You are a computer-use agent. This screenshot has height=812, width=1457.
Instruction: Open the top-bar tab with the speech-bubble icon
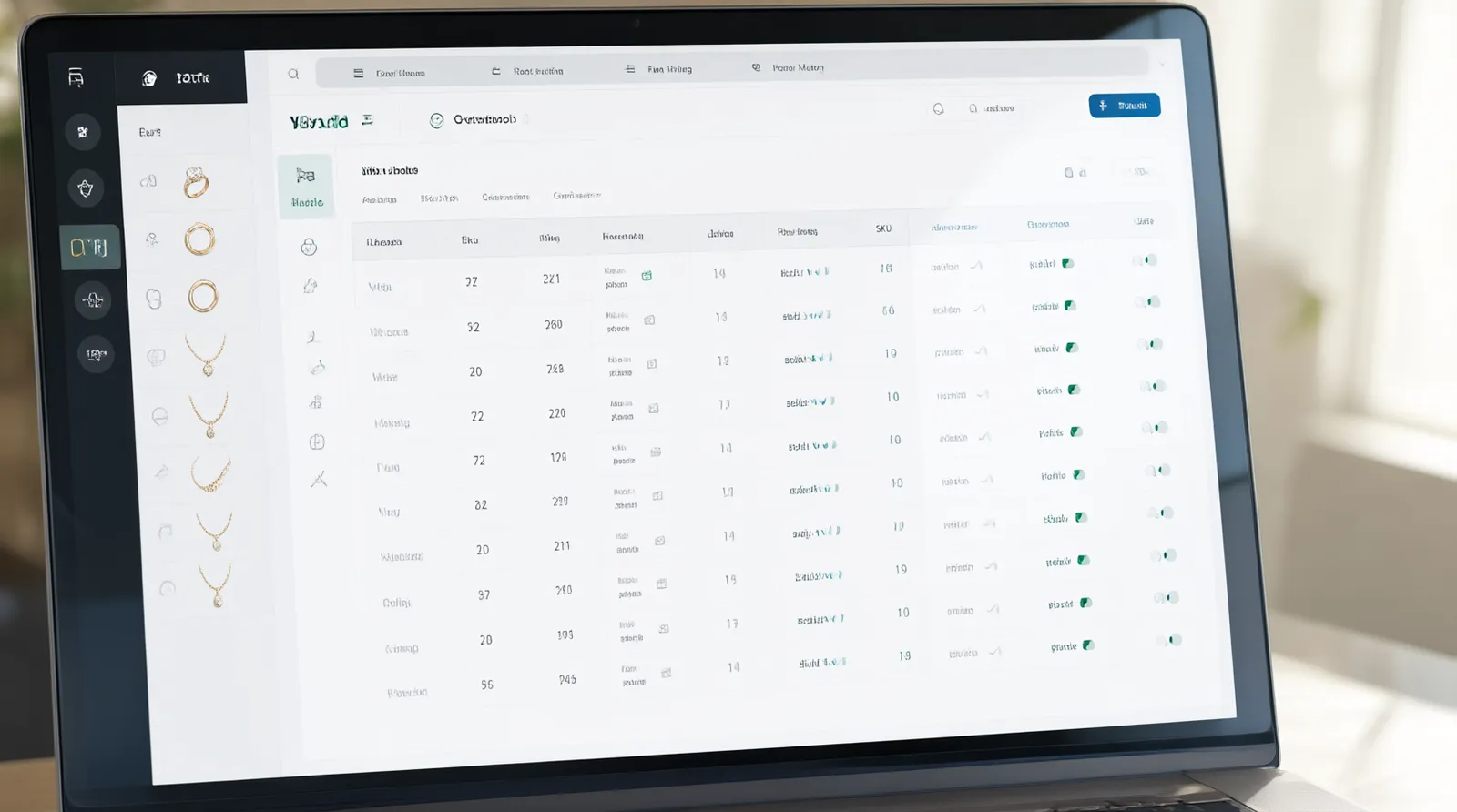click(788, 67)
